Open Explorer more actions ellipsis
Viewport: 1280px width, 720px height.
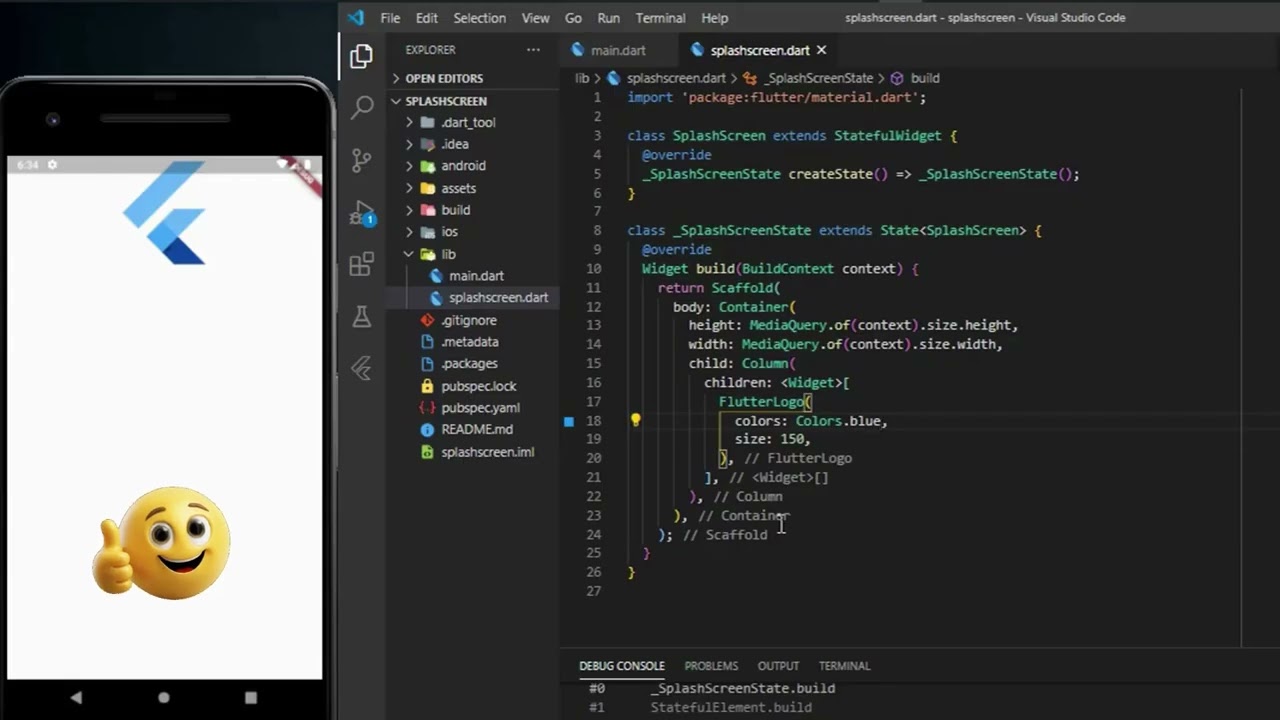[x=533, y=50]
